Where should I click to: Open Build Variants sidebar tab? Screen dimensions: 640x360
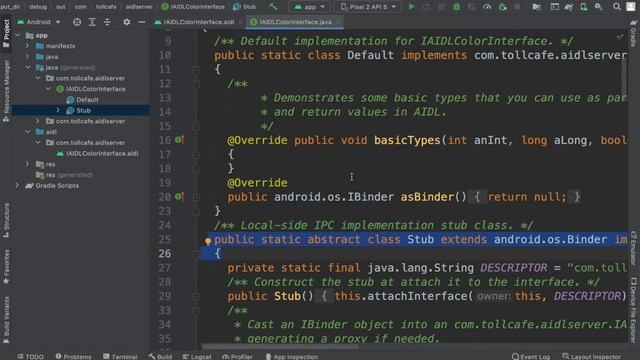click(6, 320)
